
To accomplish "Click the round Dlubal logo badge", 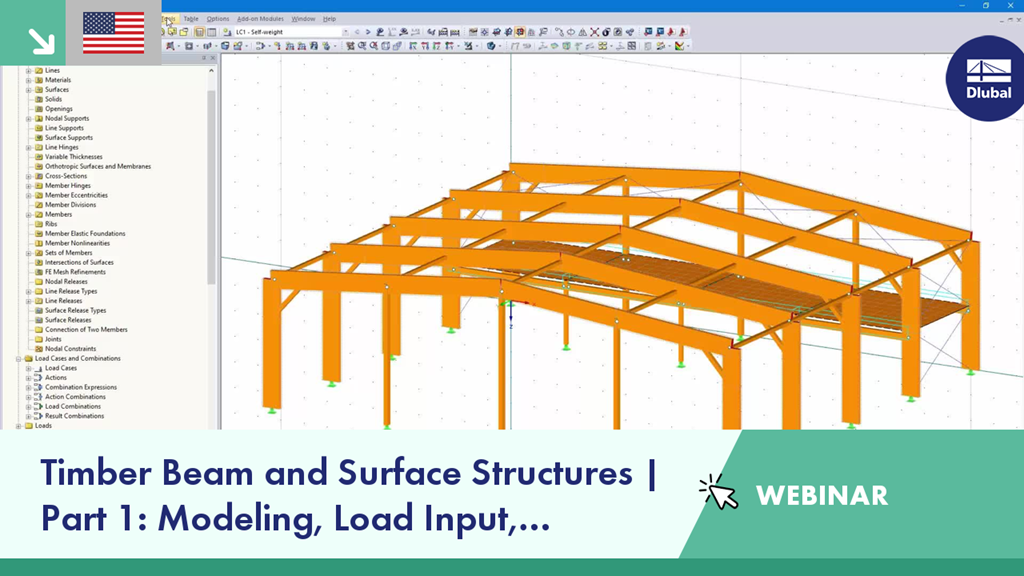I will [987, 79].
